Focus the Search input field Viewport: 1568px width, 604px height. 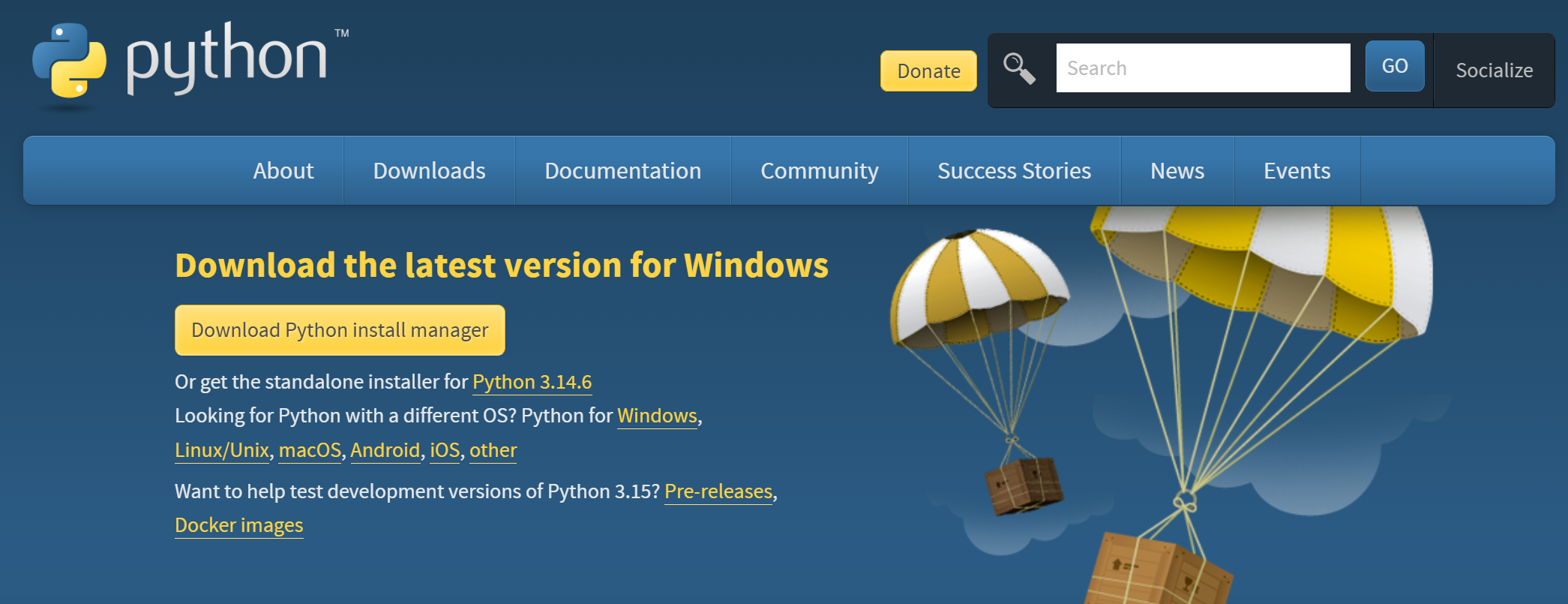(1204, 68)
